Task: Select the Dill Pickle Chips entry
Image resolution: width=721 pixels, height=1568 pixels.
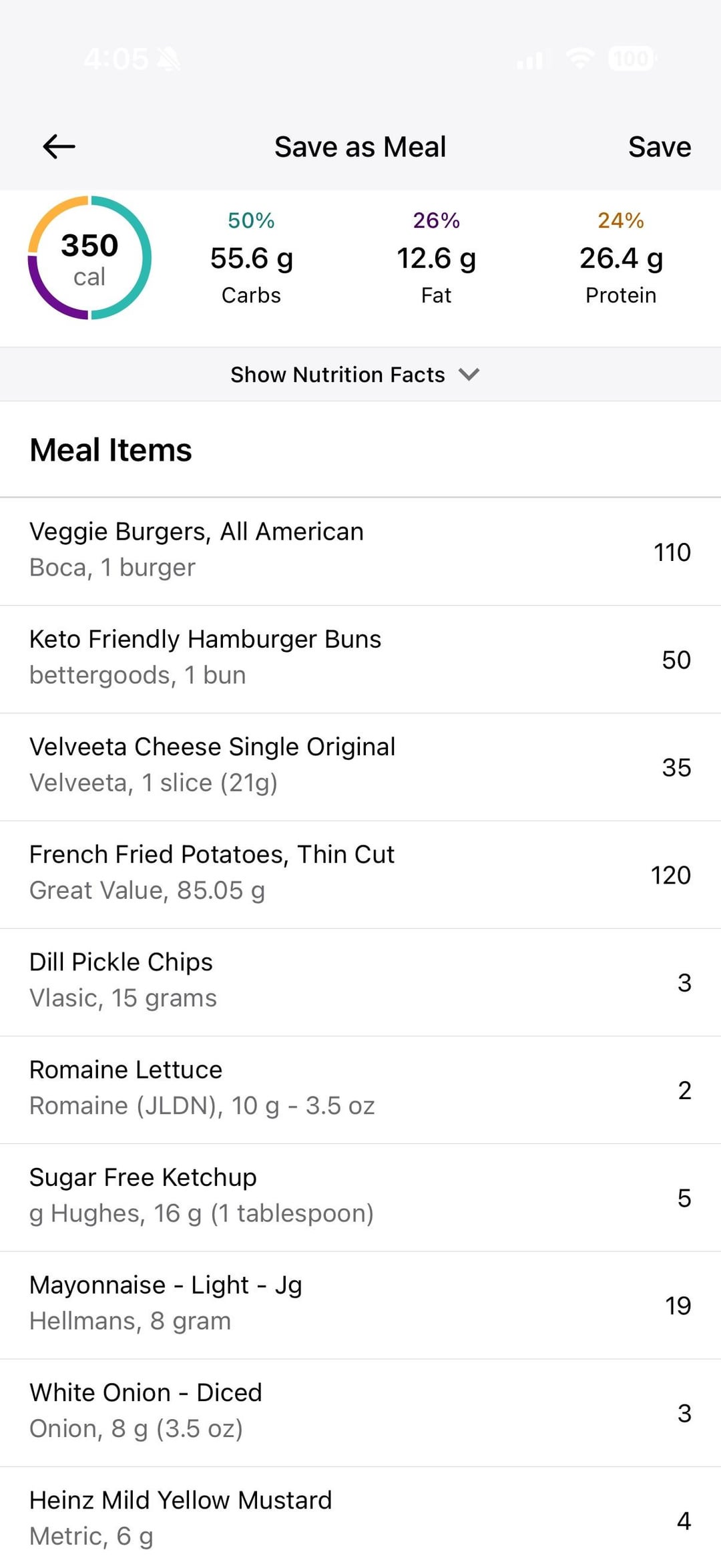Action: 360,982
